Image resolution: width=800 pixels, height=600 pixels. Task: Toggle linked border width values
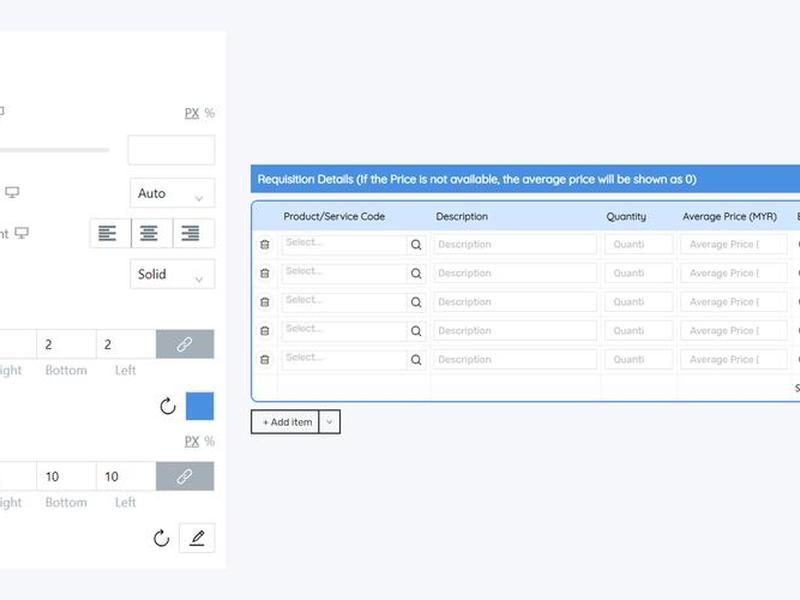pos(185,344)
